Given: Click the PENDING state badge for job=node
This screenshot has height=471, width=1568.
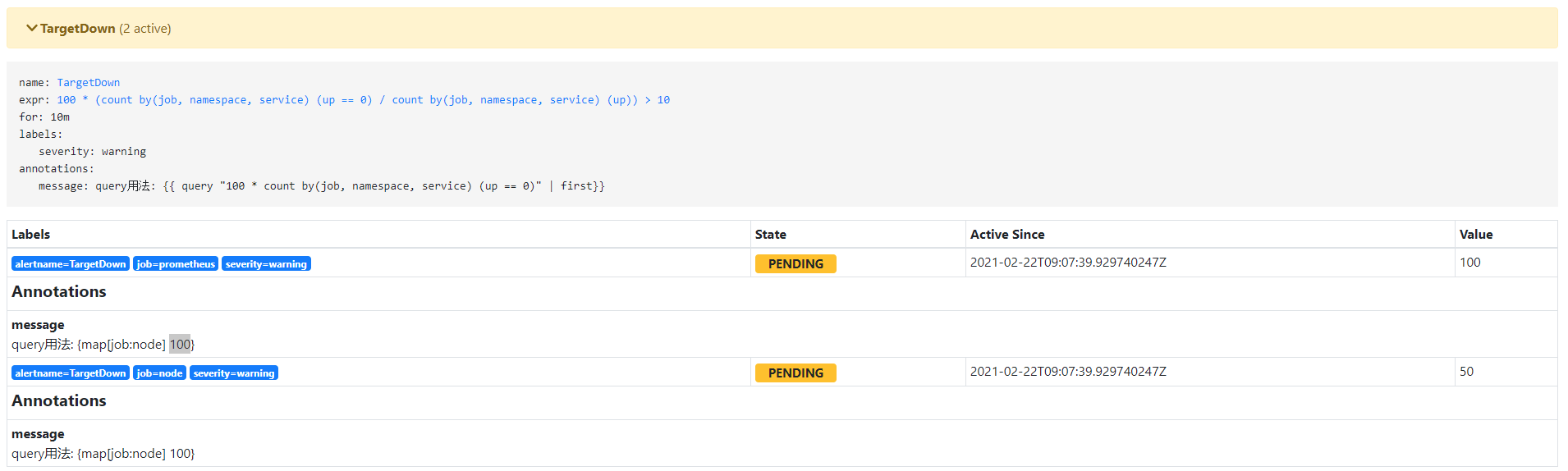Looking at the screenshot, I should [795, 373].
